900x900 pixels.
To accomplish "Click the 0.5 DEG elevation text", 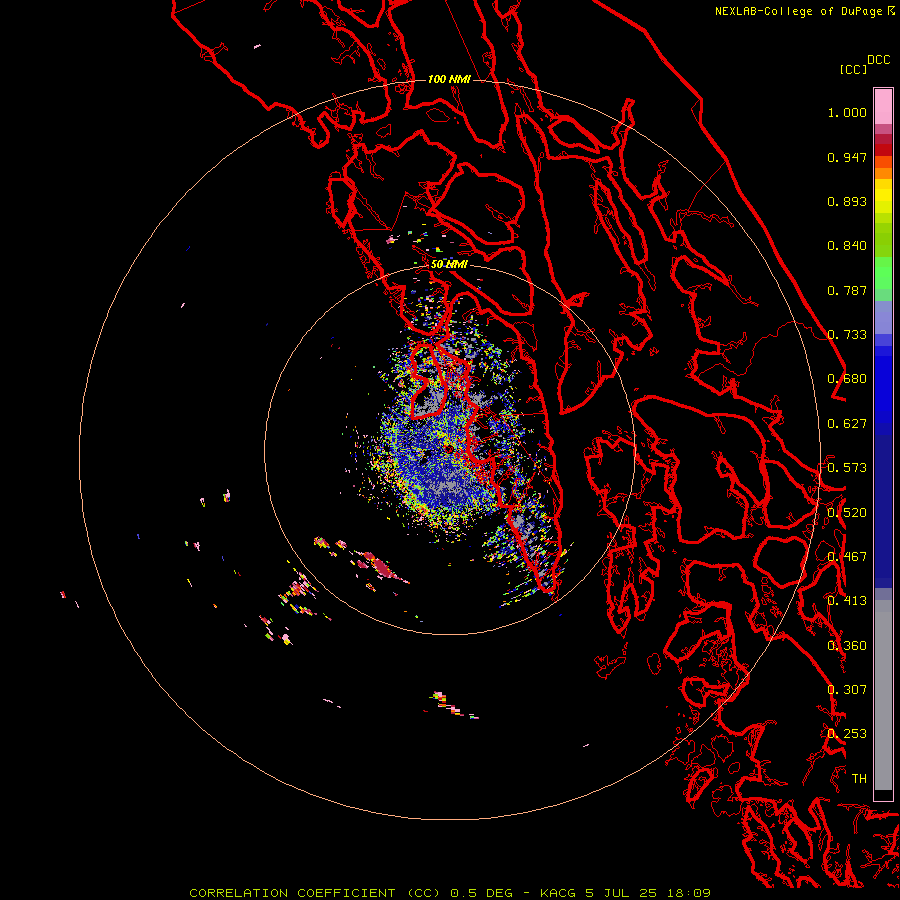I will tap(481, 893).
